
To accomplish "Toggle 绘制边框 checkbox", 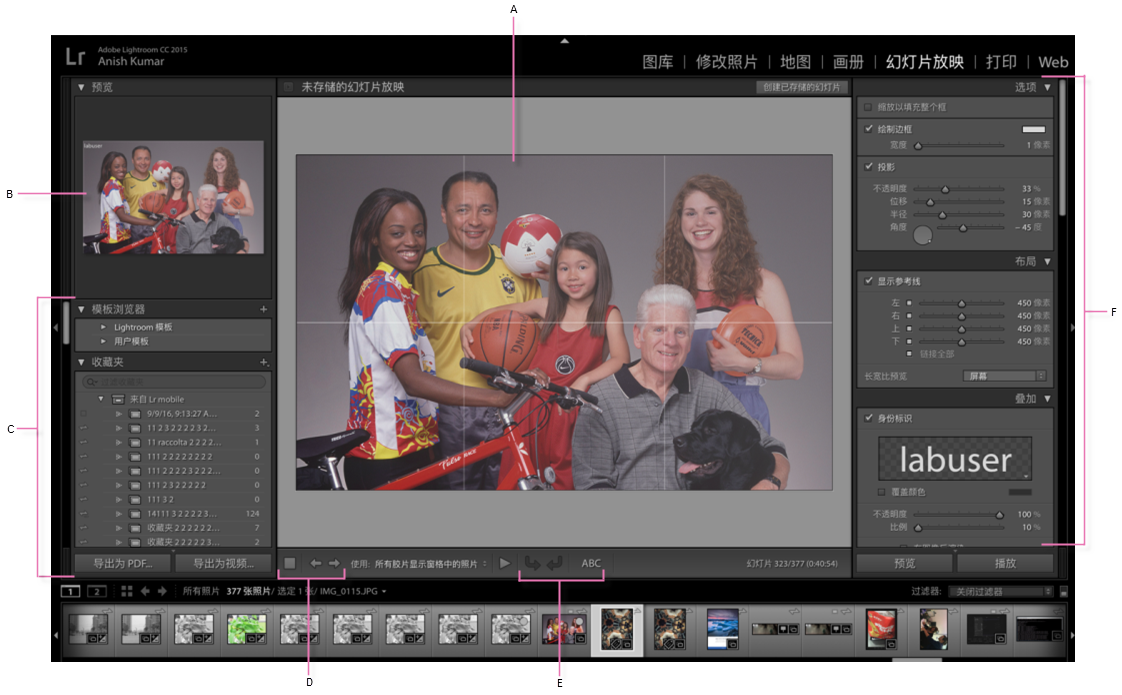I will (869, 129).
